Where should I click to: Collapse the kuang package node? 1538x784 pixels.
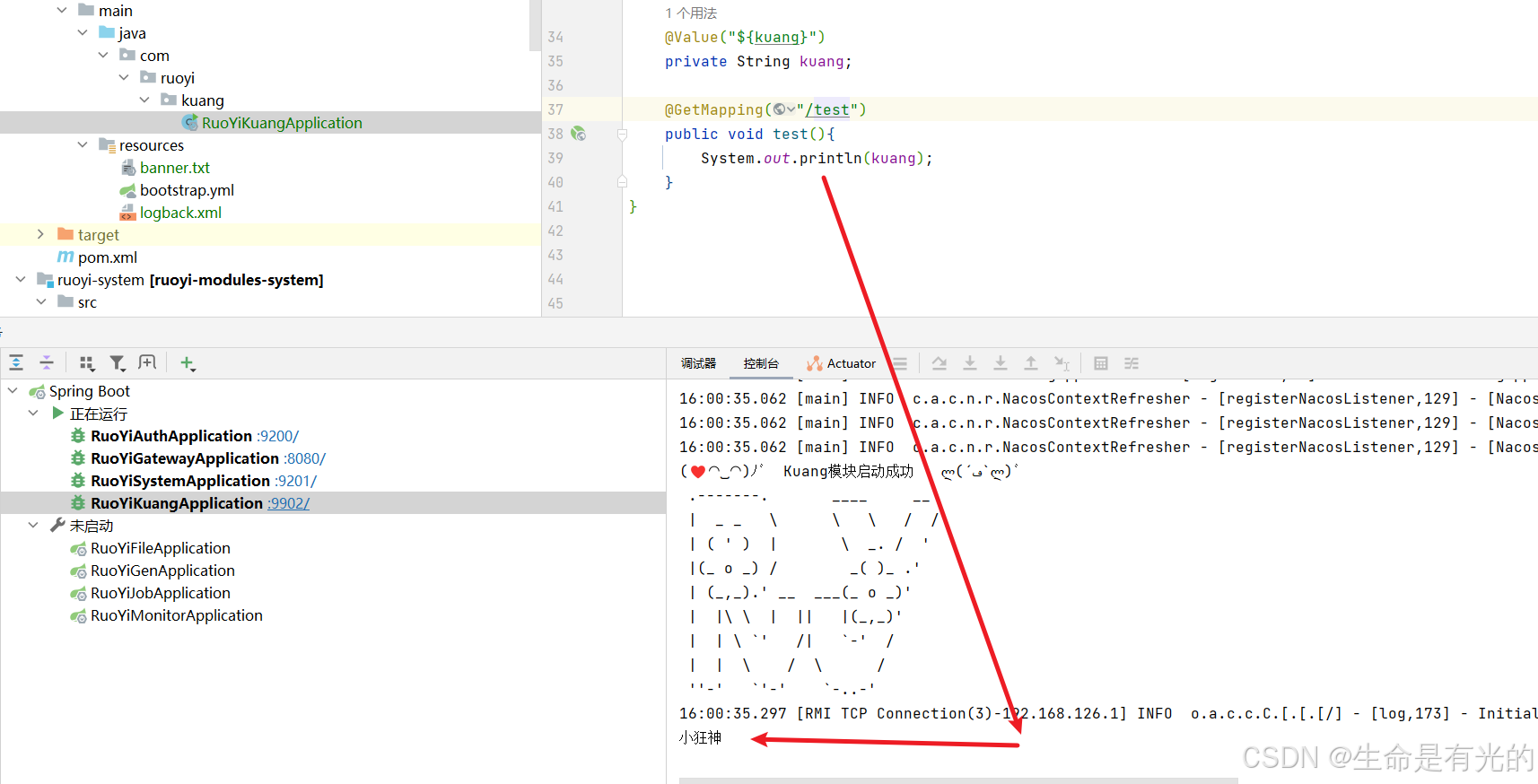coord(144,100)
